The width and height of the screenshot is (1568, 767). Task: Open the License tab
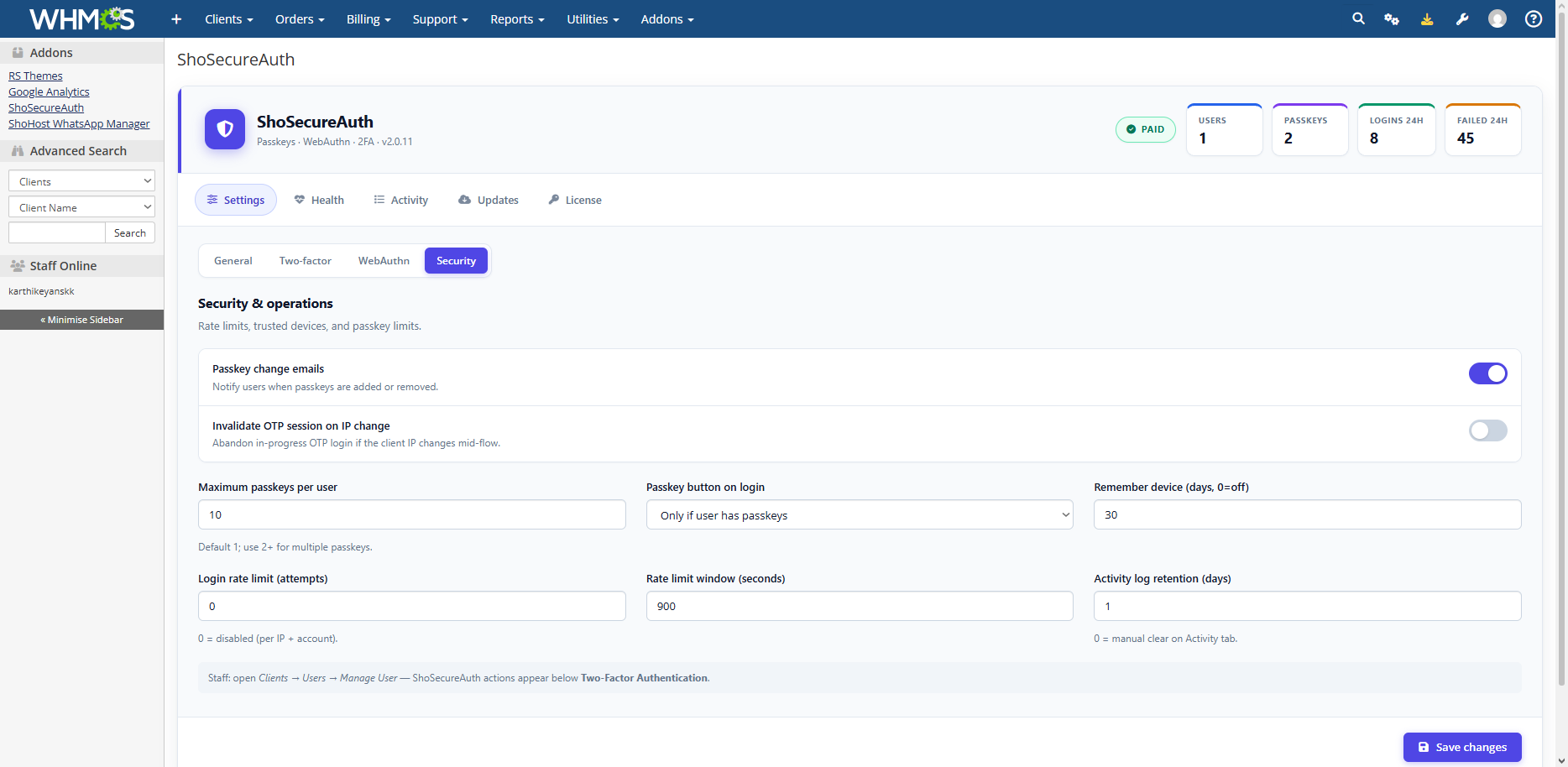pyautogui.click(x=575, y=200)
